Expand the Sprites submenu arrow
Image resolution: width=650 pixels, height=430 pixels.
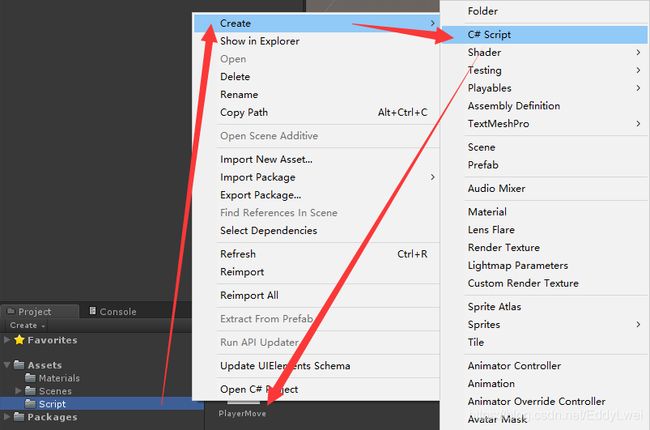point(638,324)
